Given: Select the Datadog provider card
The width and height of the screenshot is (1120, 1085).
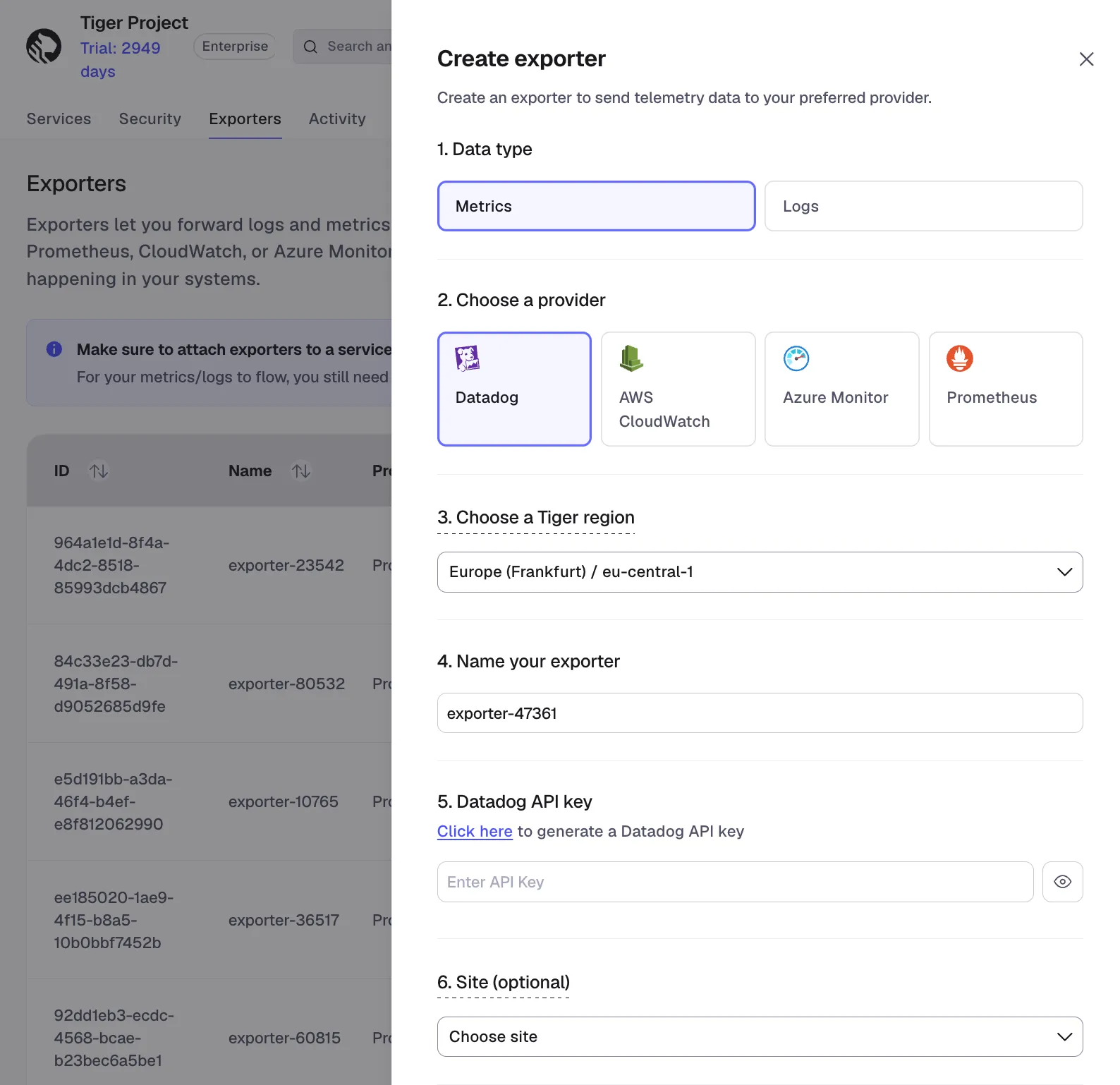Looking at the screenshot, I should 514,389.
